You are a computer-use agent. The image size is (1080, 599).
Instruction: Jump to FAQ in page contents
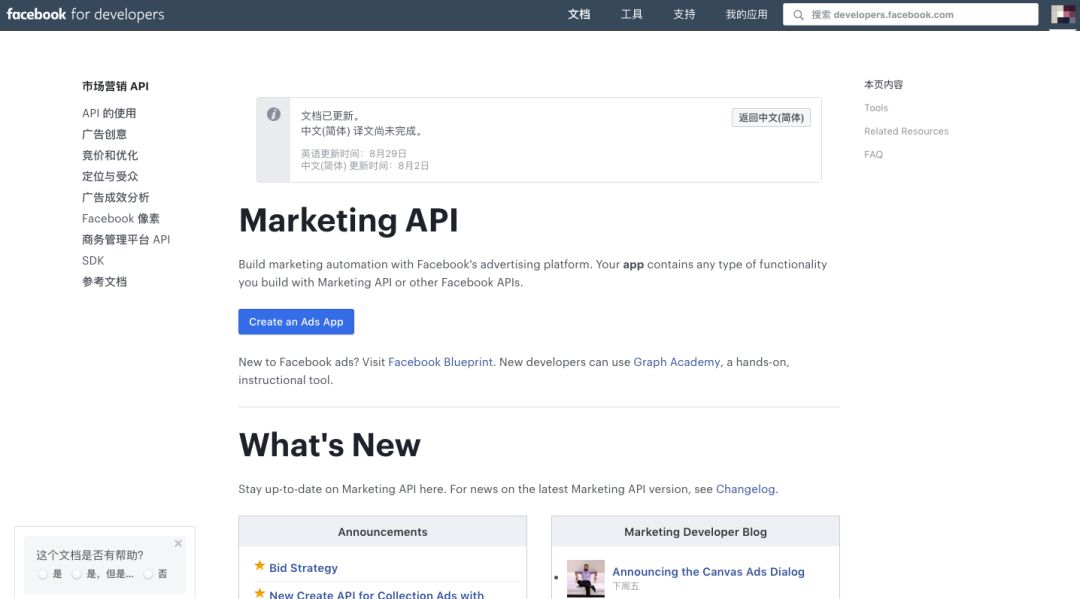[873, 155]
